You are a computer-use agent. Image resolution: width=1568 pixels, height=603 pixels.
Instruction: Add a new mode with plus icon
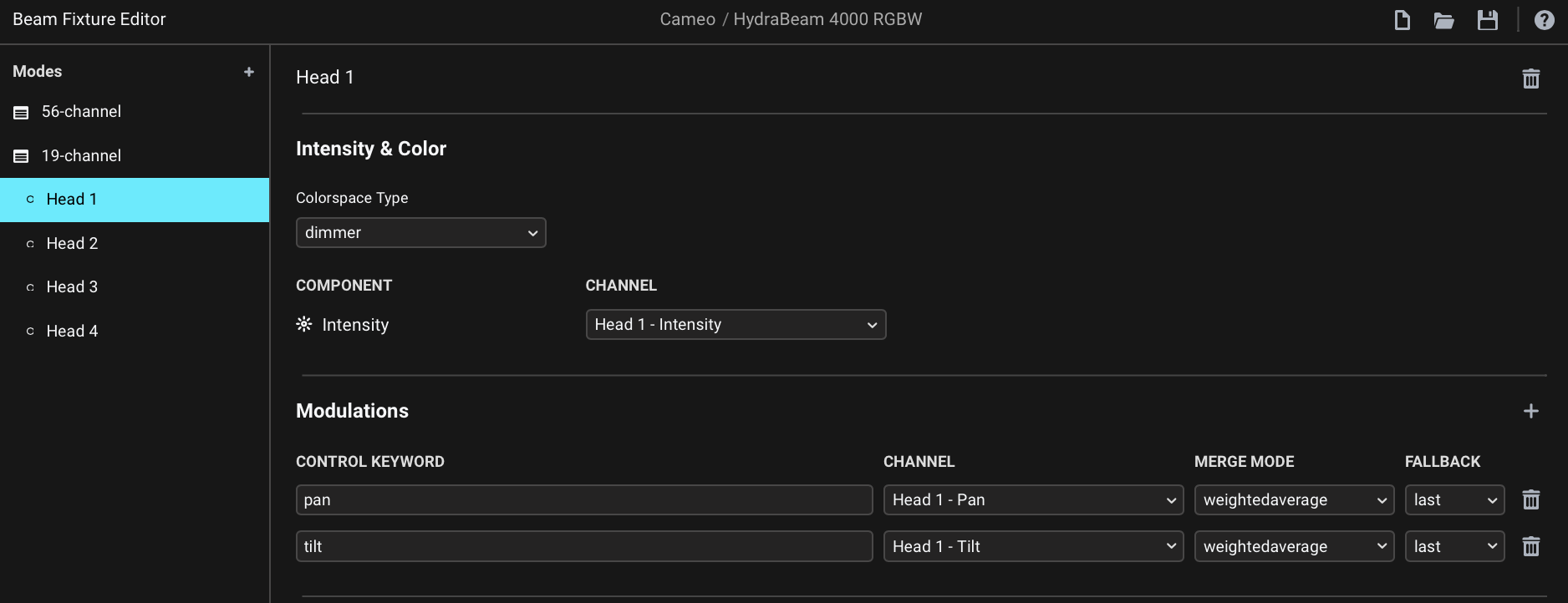point(248,72)
